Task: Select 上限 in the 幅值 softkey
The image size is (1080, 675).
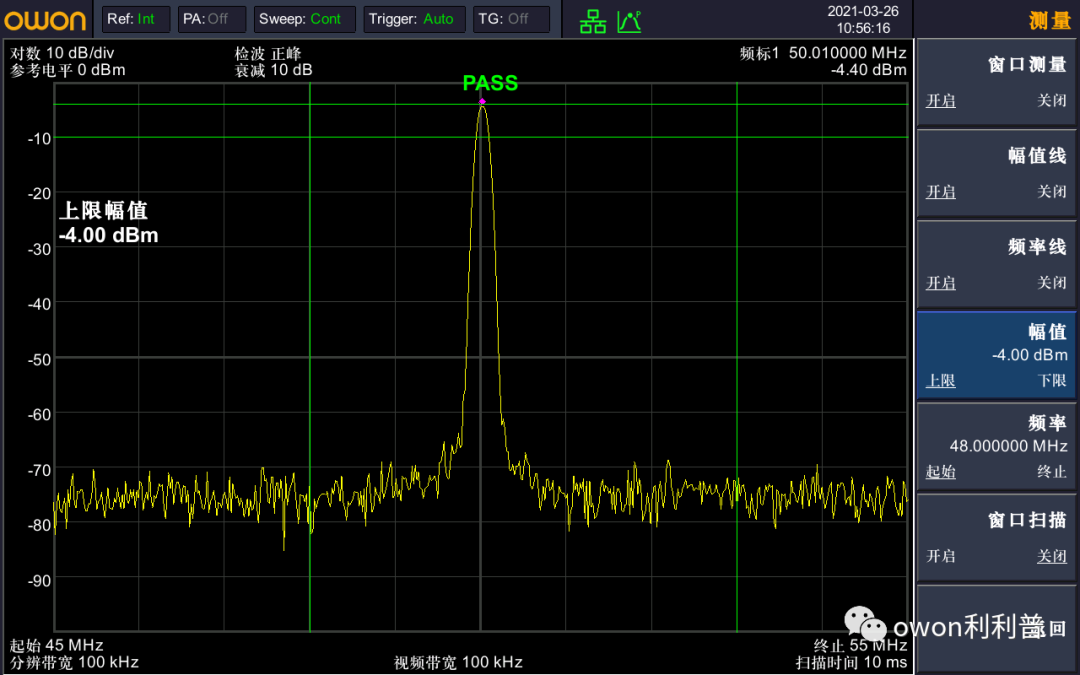Action: [x=940, y=380]
